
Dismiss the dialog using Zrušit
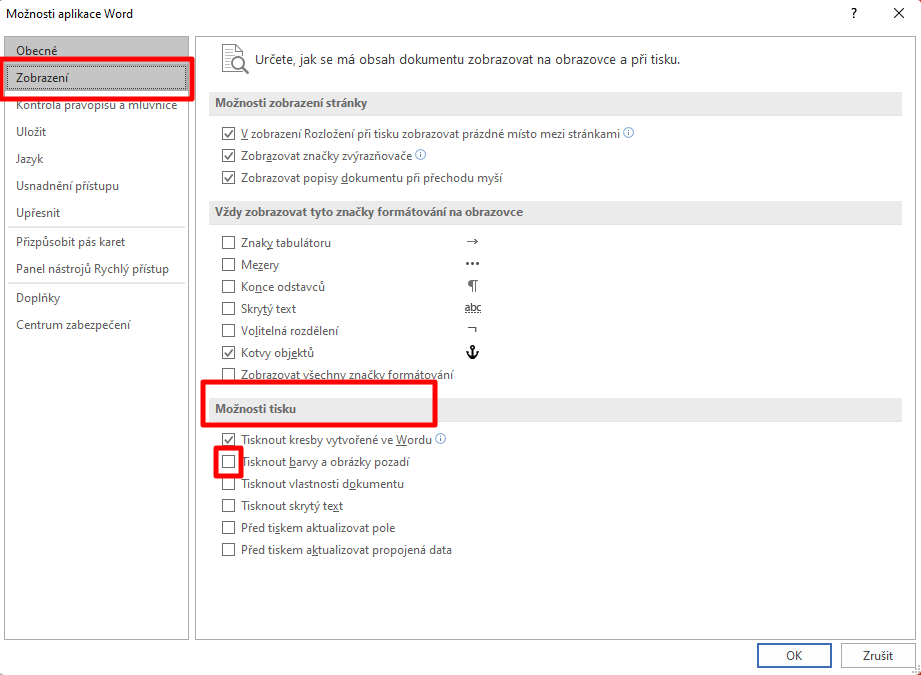point(878,655)
